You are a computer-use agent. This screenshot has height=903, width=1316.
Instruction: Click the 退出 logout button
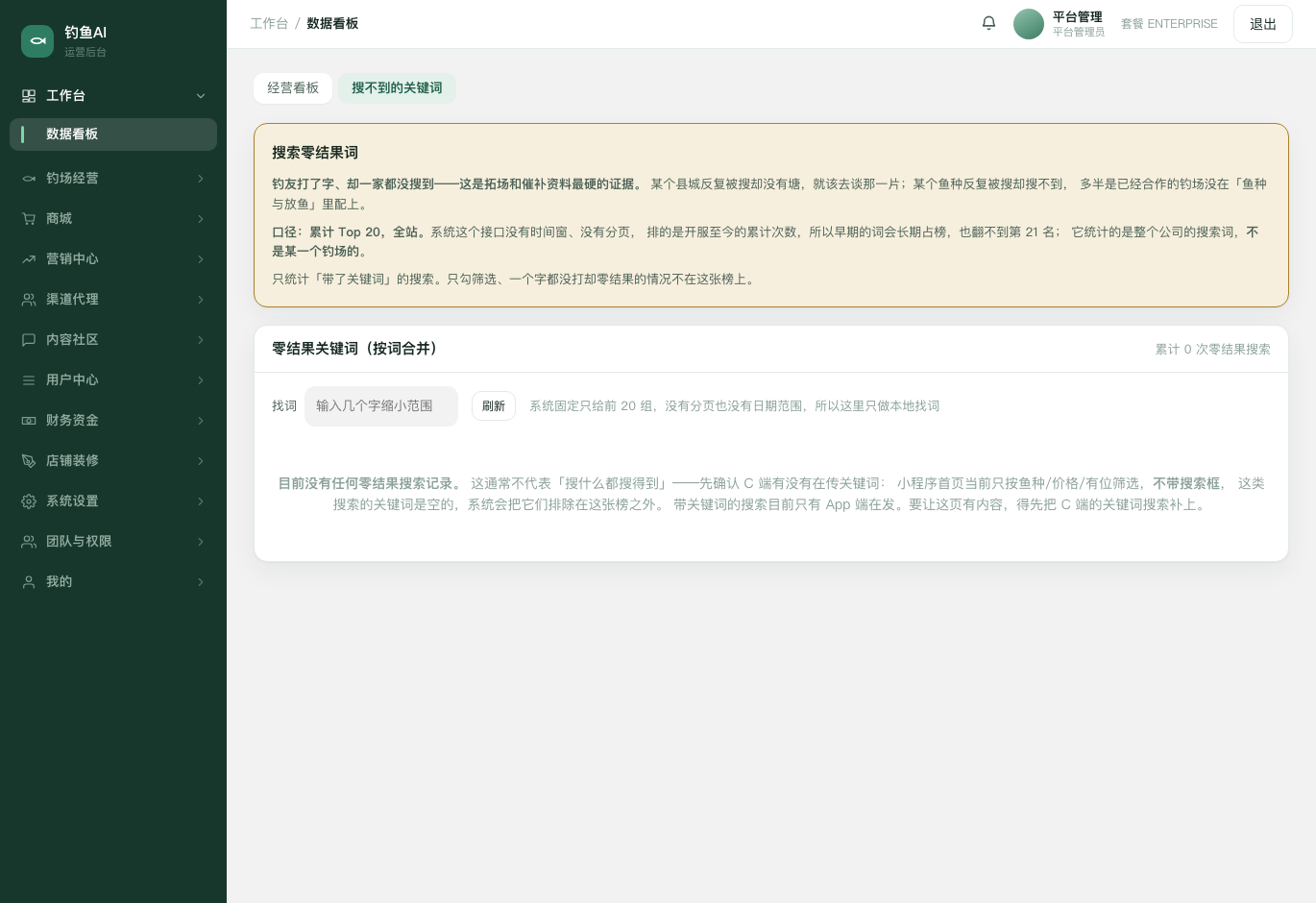[x=1263, y=24]
